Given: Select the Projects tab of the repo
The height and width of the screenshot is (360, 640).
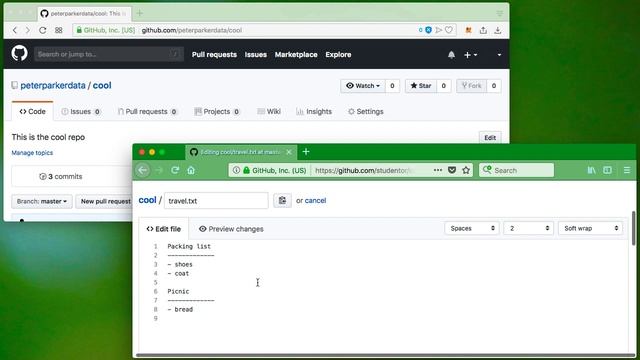Looking at the screenshot, I should pos(217,111).
